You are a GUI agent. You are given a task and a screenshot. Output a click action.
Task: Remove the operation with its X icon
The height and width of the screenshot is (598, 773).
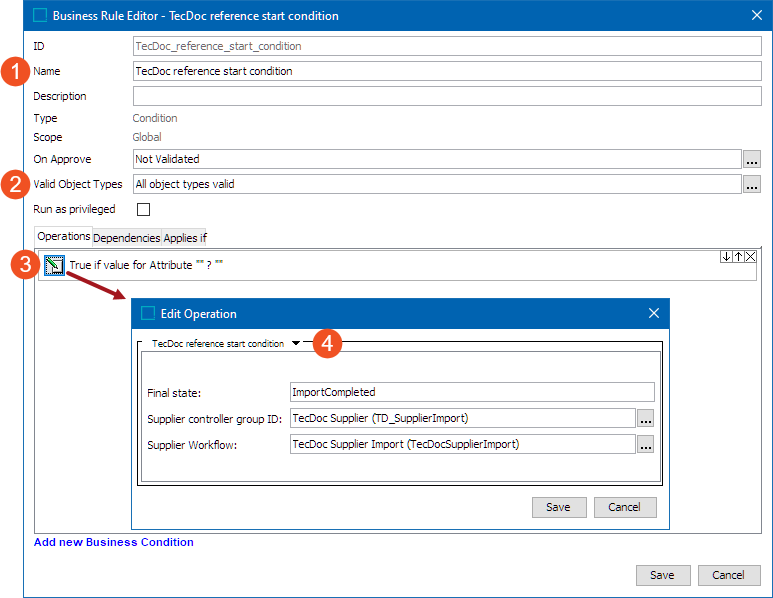click(750, 256)
